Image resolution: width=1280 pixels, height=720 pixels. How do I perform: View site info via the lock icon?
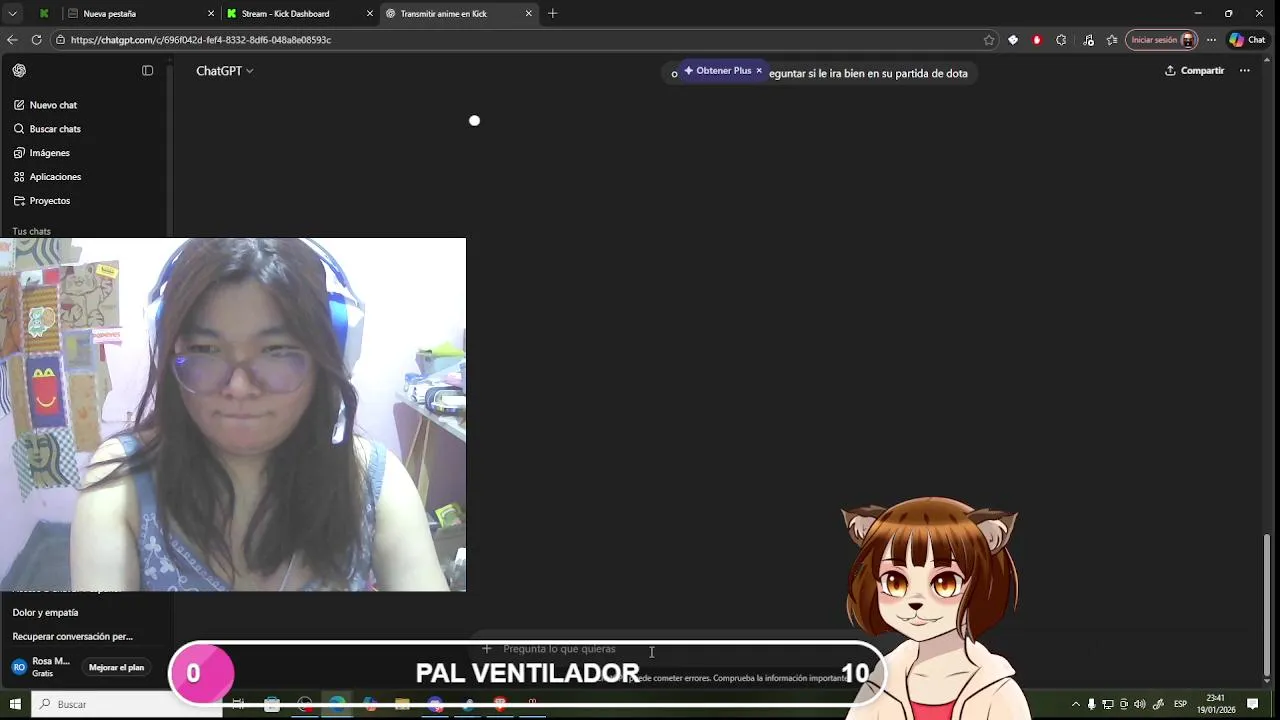point(61,40)
